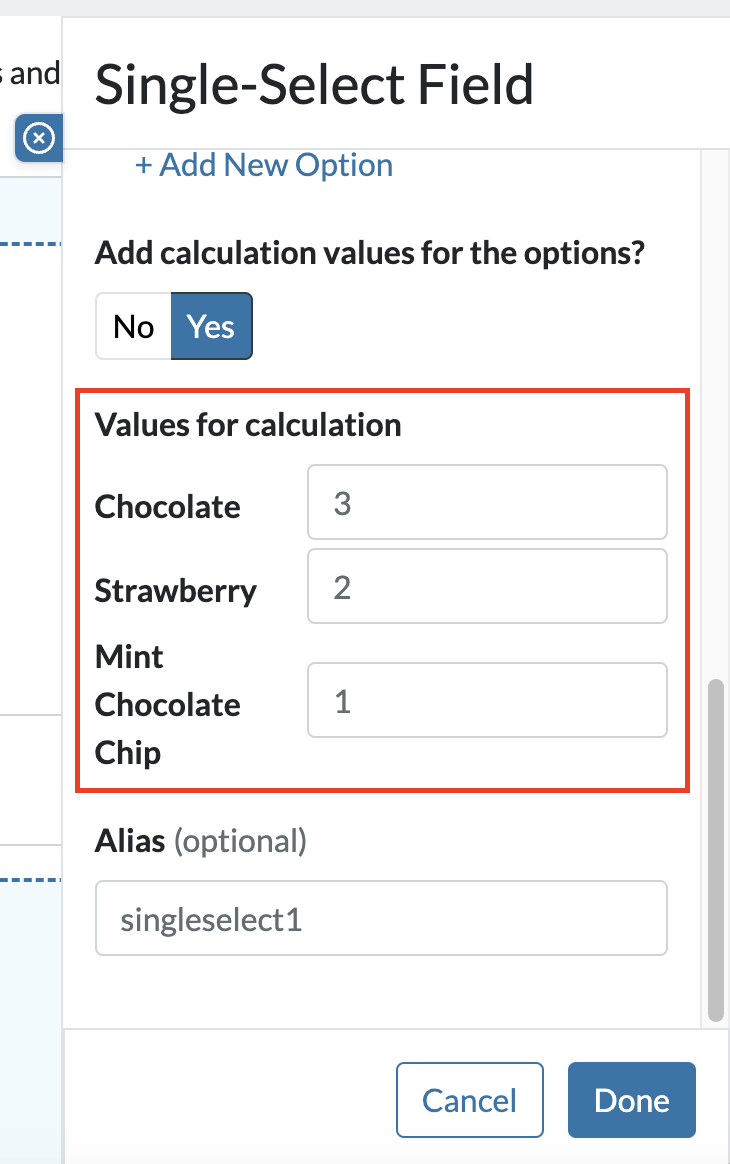730x1164 pixels.
Task: Click the Strawberry calculation value field
Action: pyautogui.click(x=487, y=586)
